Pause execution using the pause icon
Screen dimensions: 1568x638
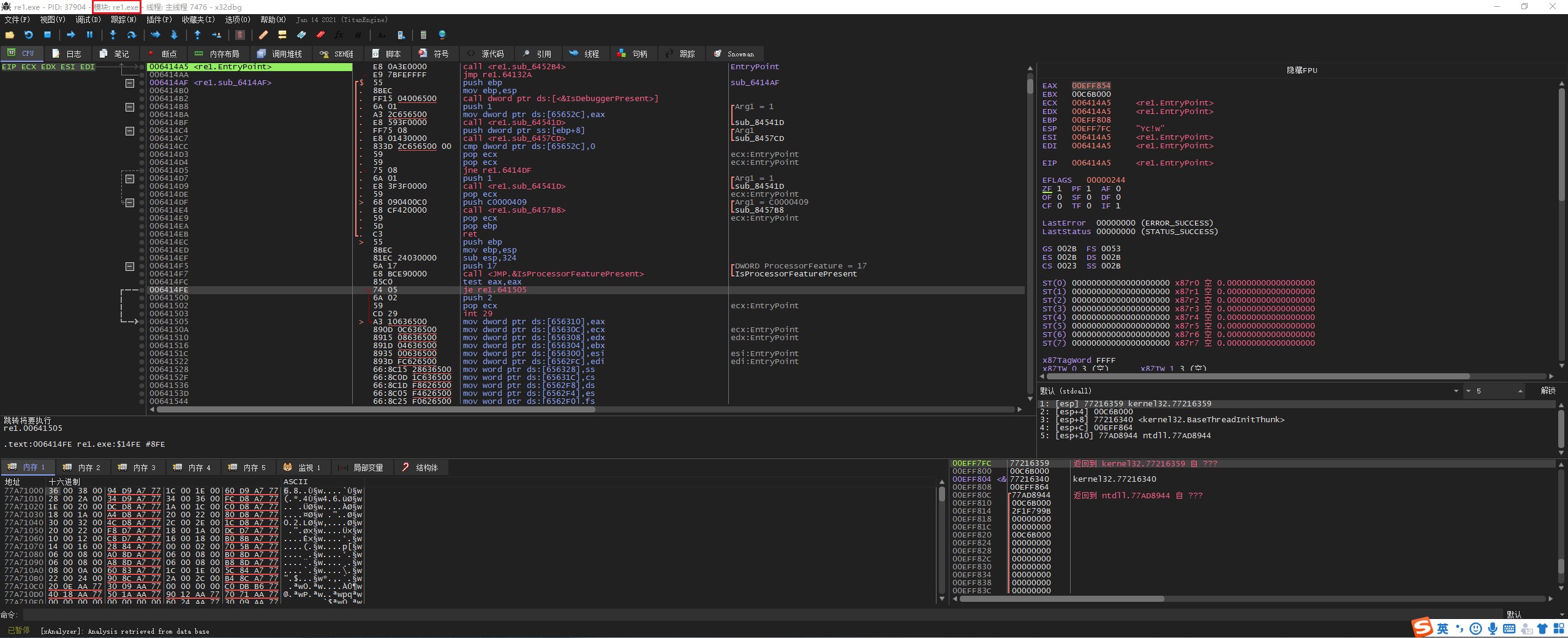(x=89, y=35)
